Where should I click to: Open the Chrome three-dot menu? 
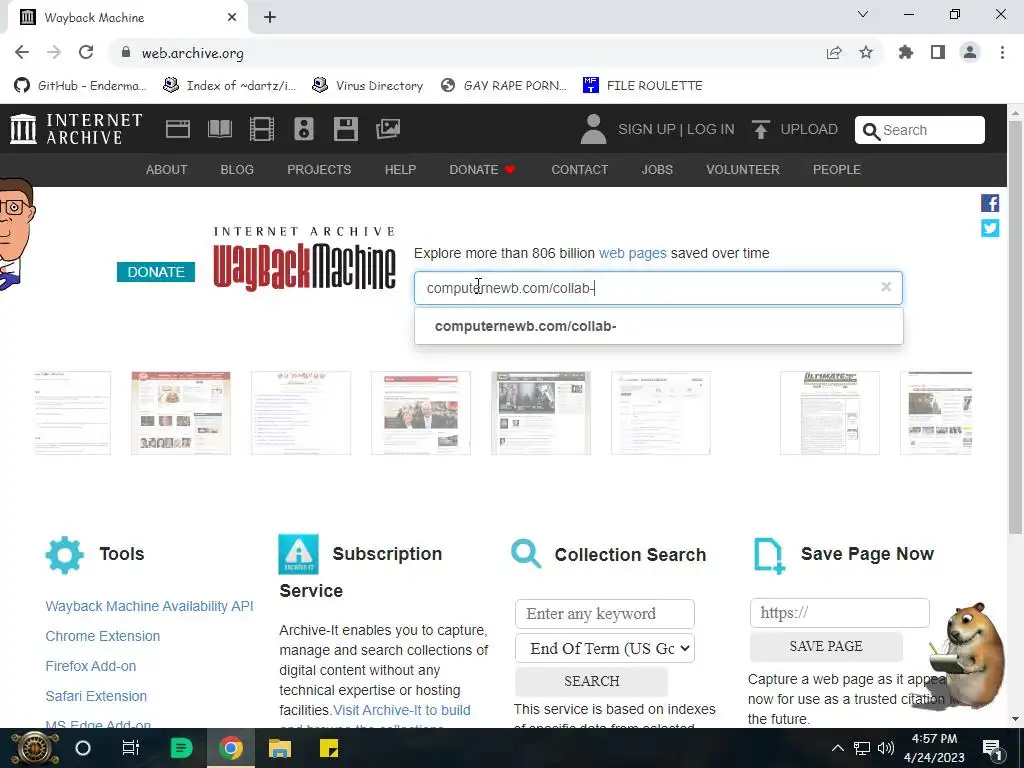(x=1002, y=52)
